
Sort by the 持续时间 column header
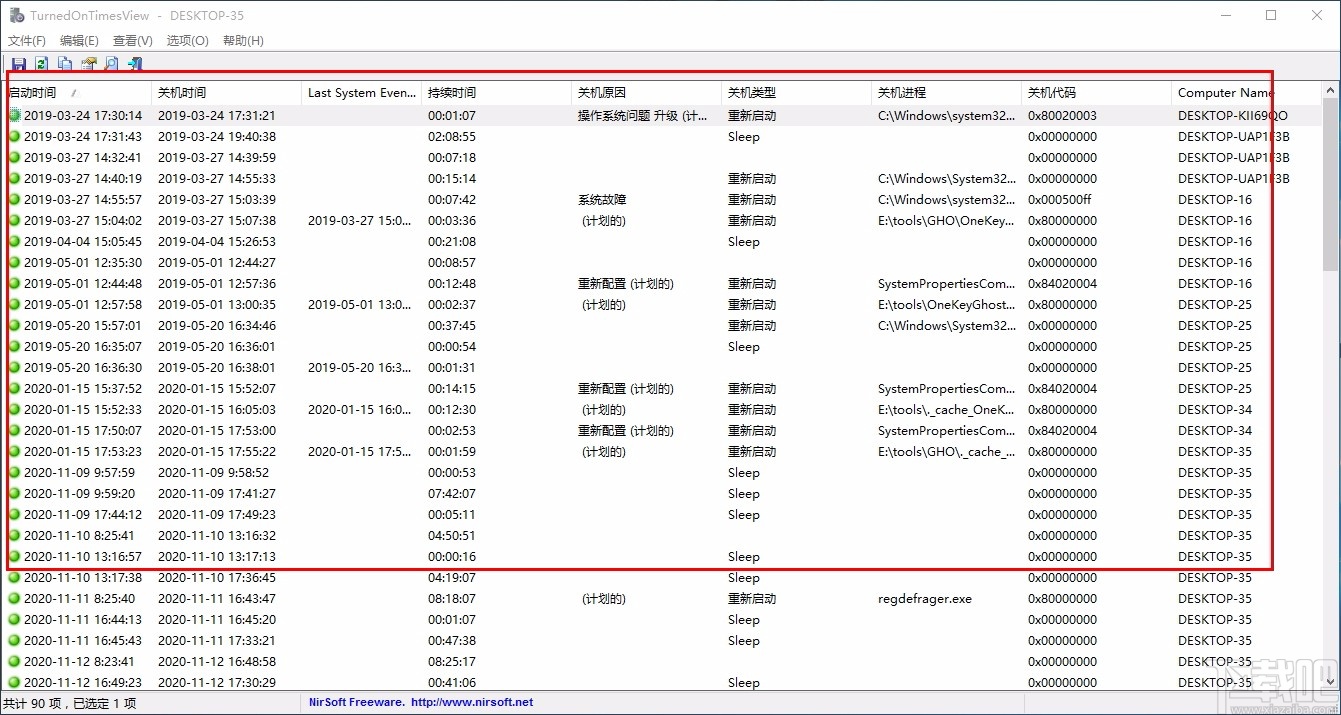[496, 93]
